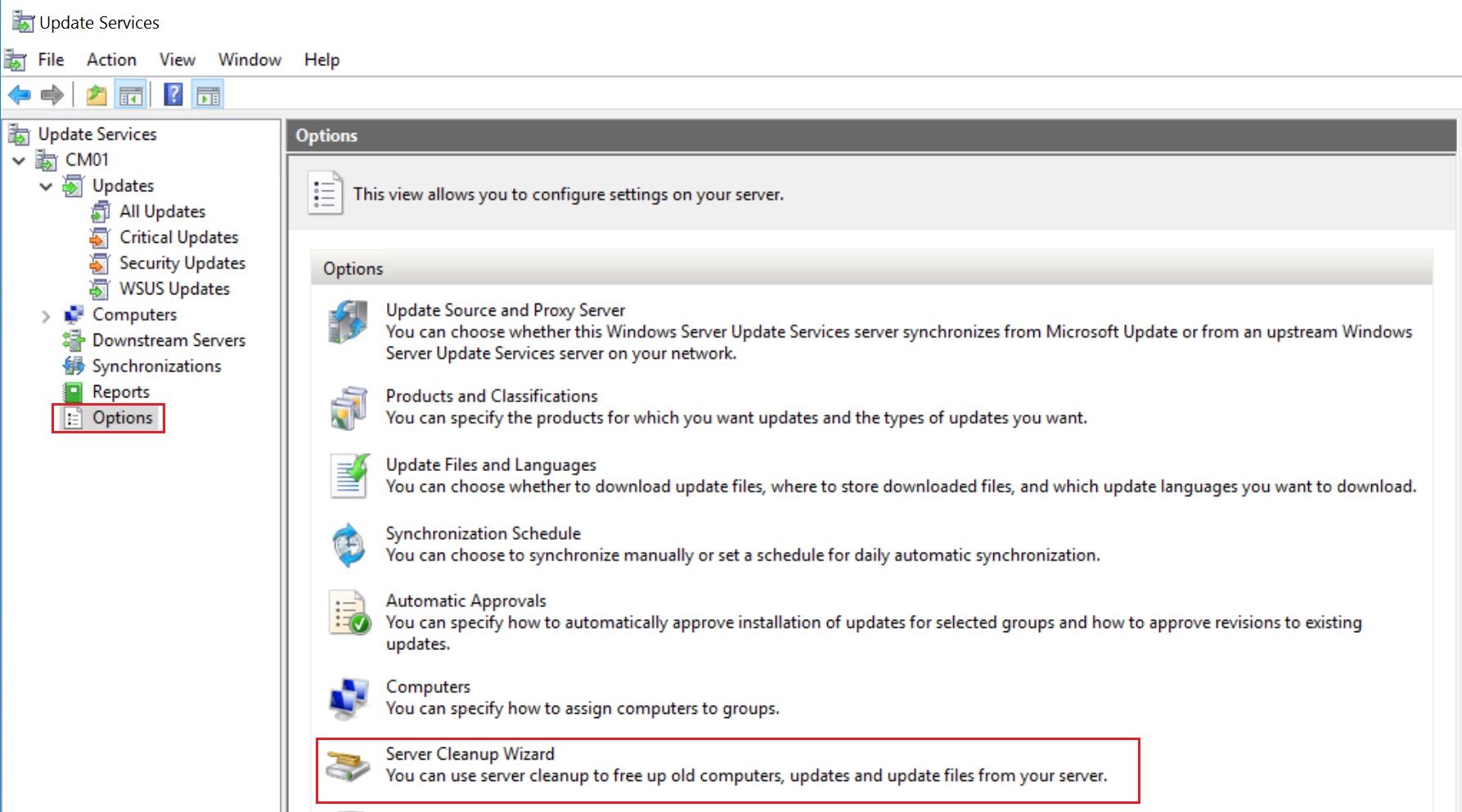Click the Up one level folder icon
1462x812 pixels.
click(97, 96)
